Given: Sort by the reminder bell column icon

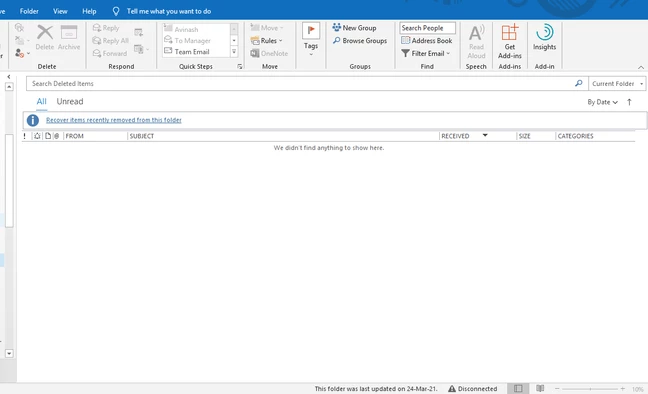Looking at the screenshot, I should click(37, 136).
